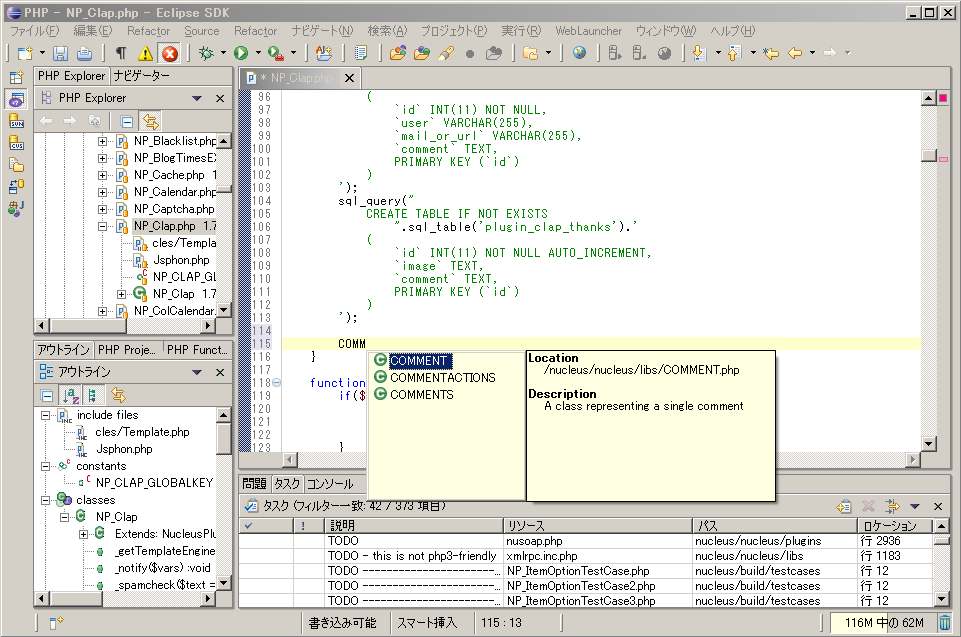The height and width of the screenshot is (637, 961).
Task: Toggle Link with Editor in PHP Explorer
Action: tap(150, 121)
